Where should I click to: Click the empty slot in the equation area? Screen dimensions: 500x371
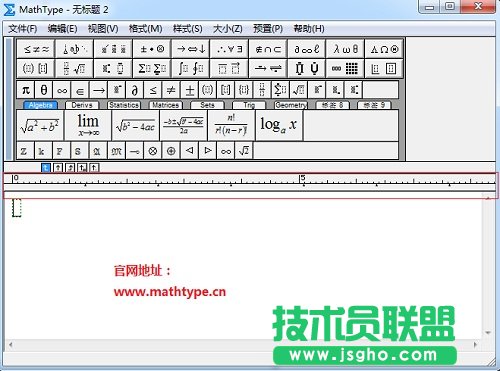tap(17, 208)
